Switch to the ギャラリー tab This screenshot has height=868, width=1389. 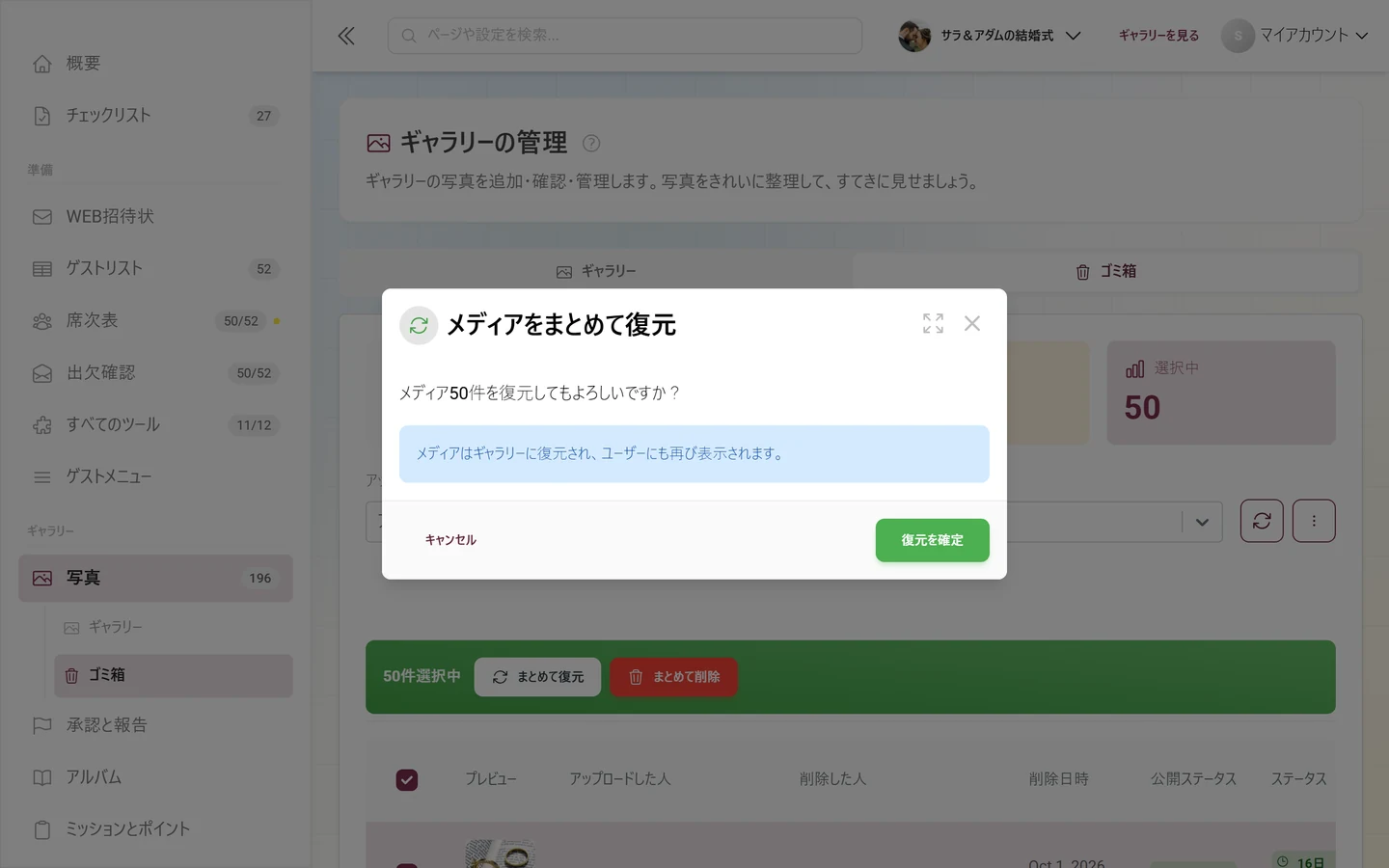596,272
